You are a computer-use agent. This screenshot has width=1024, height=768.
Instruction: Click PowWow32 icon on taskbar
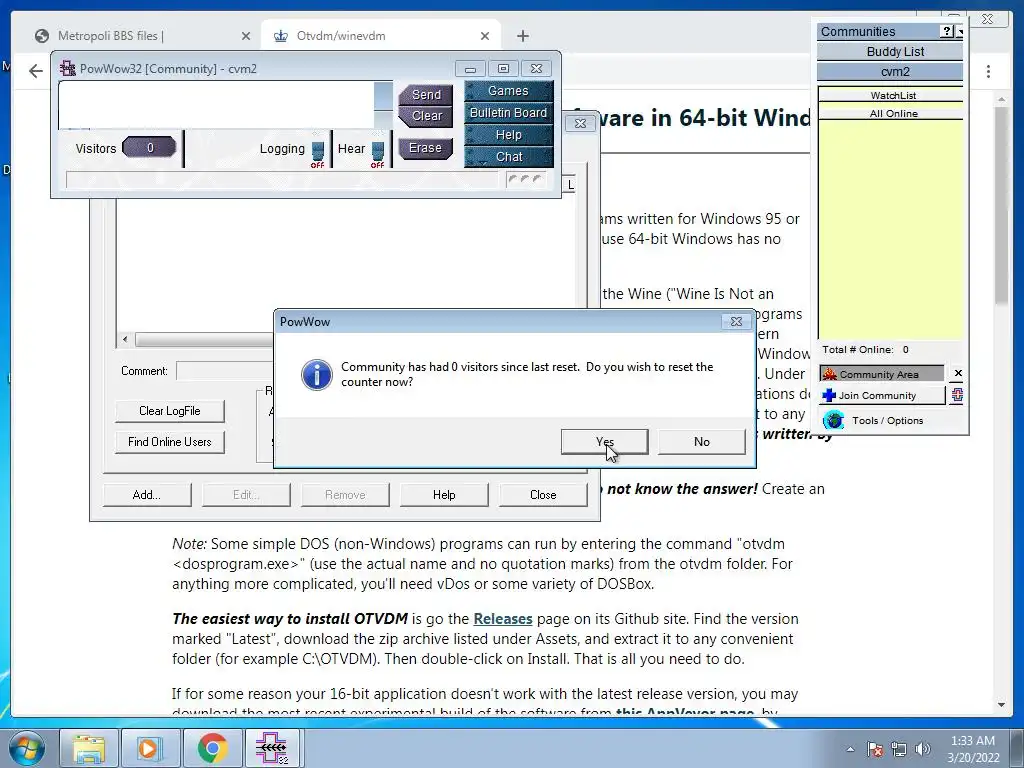coord(272,748)
